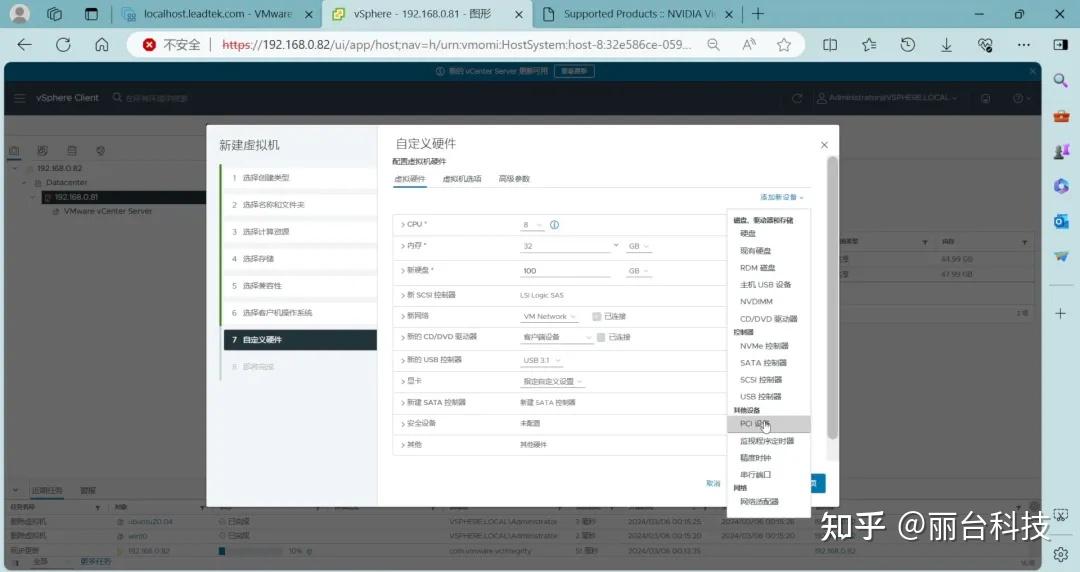Open the memory unit GB dropdown
Image resolution: width=1080 pixels, height=572 pixels.
tap(638, 246)
